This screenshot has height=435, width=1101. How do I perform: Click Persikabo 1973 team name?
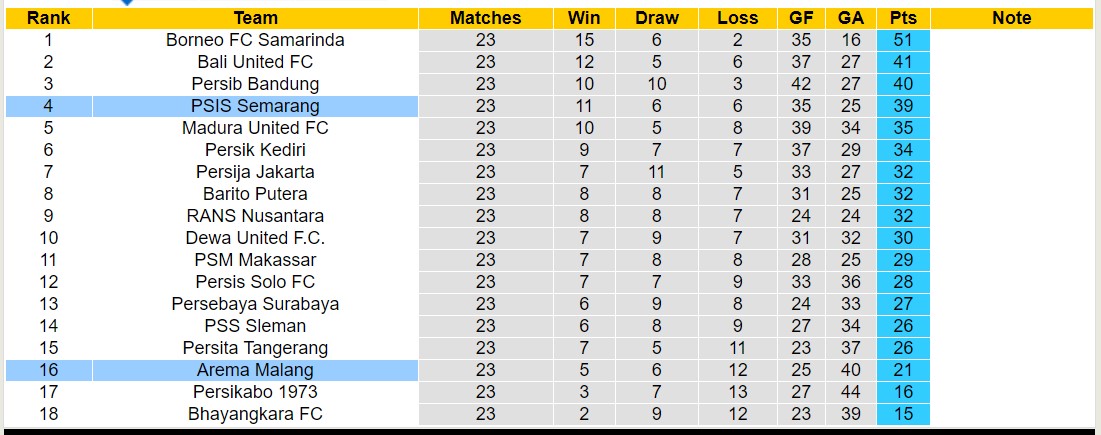tap(255, 392)
